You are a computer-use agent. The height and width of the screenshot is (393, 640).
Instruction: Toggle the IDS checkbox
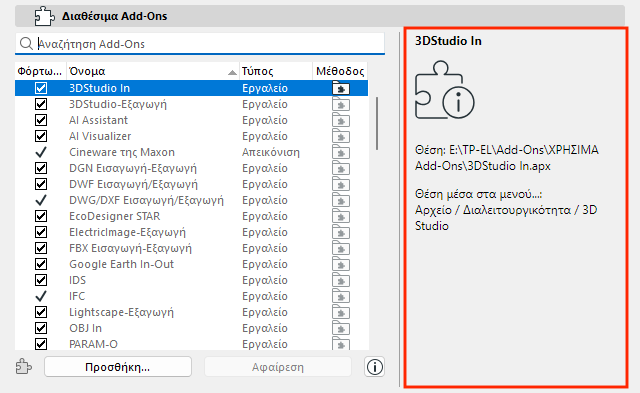(41, 280)
